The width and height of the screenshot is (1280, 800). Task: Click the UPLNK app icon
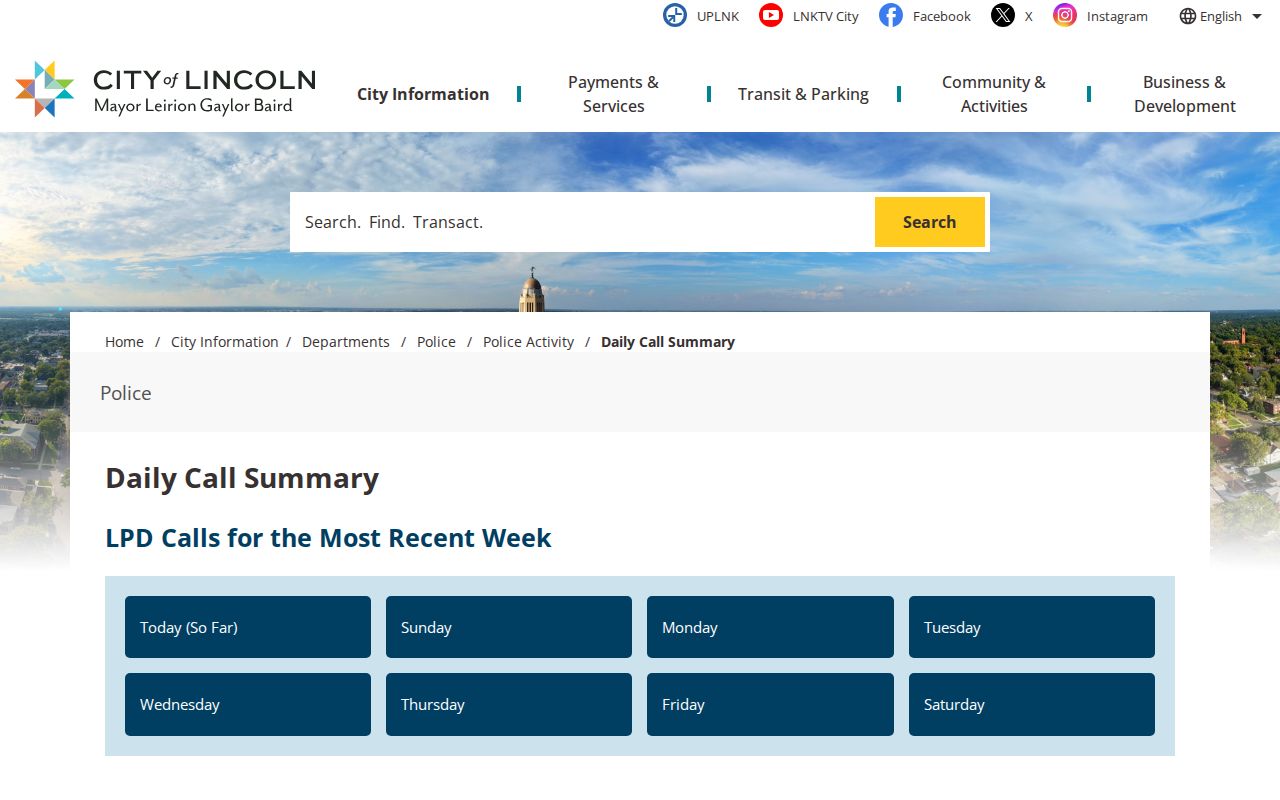click(675, 16)
